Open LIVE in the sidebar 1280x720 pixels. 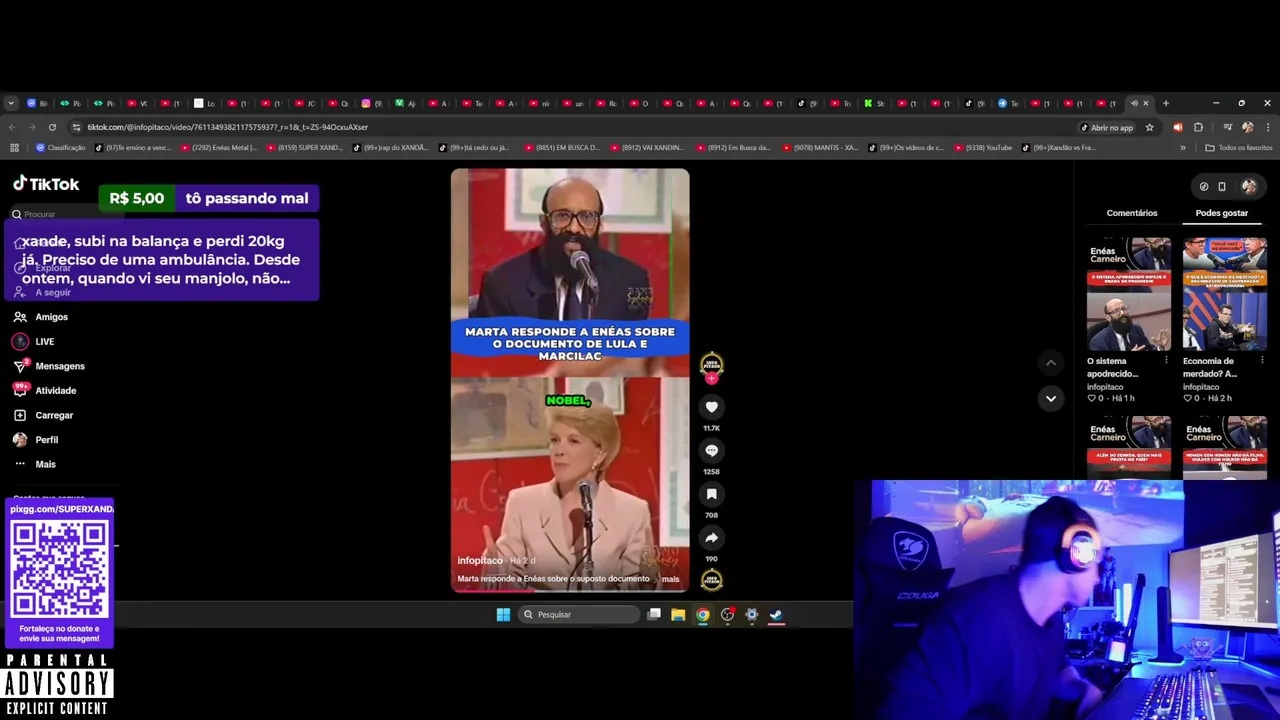35,342
